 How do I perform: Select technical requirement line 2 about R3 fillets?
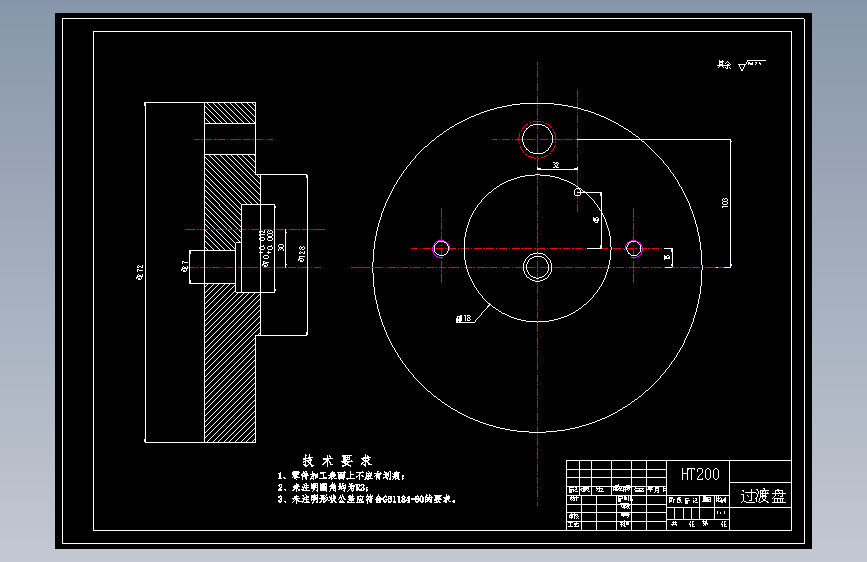(323, 487)
